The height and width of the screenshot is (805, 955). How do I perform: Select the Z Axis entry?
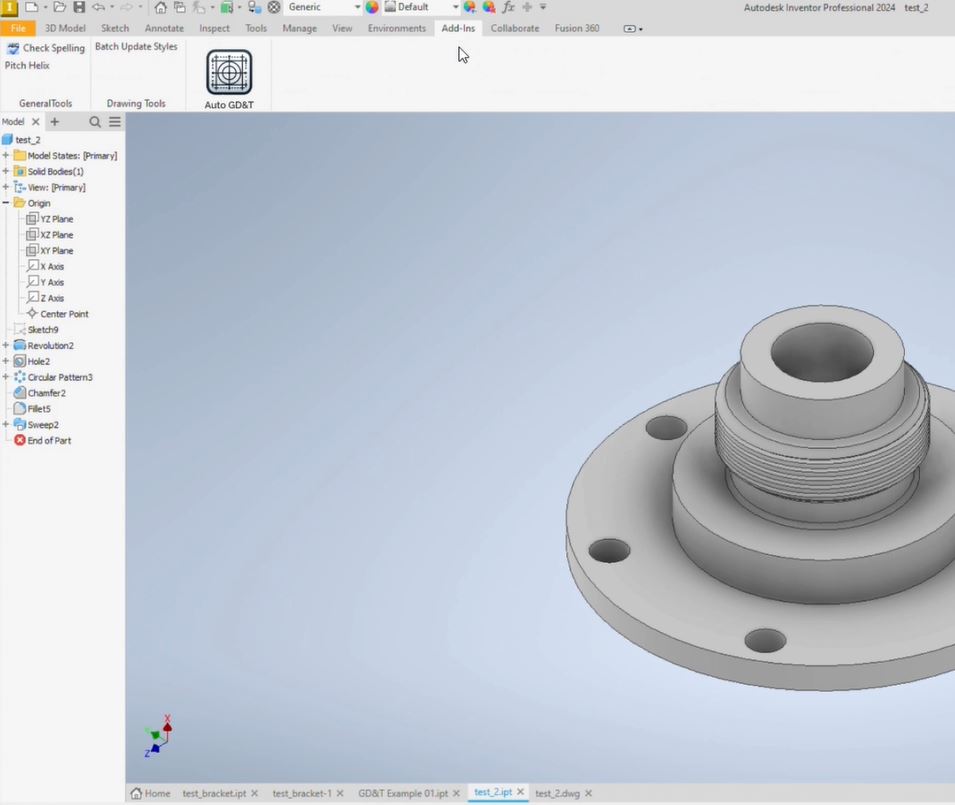(46, 298)
